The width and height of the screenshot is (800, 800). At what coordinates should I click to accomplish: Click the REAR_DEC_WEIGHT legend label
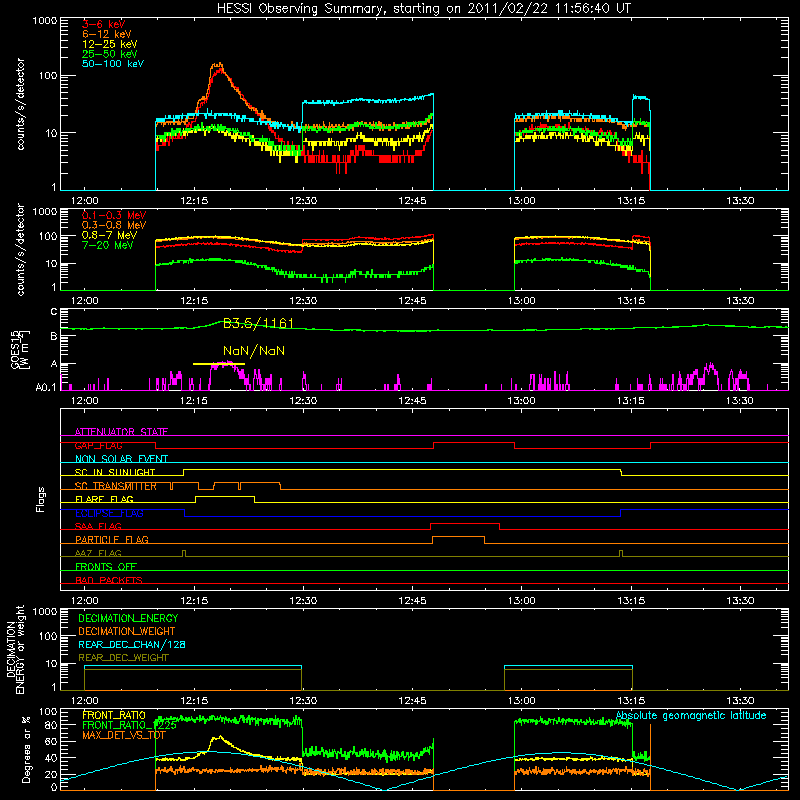pyautogui.click(x=123, y=658)
